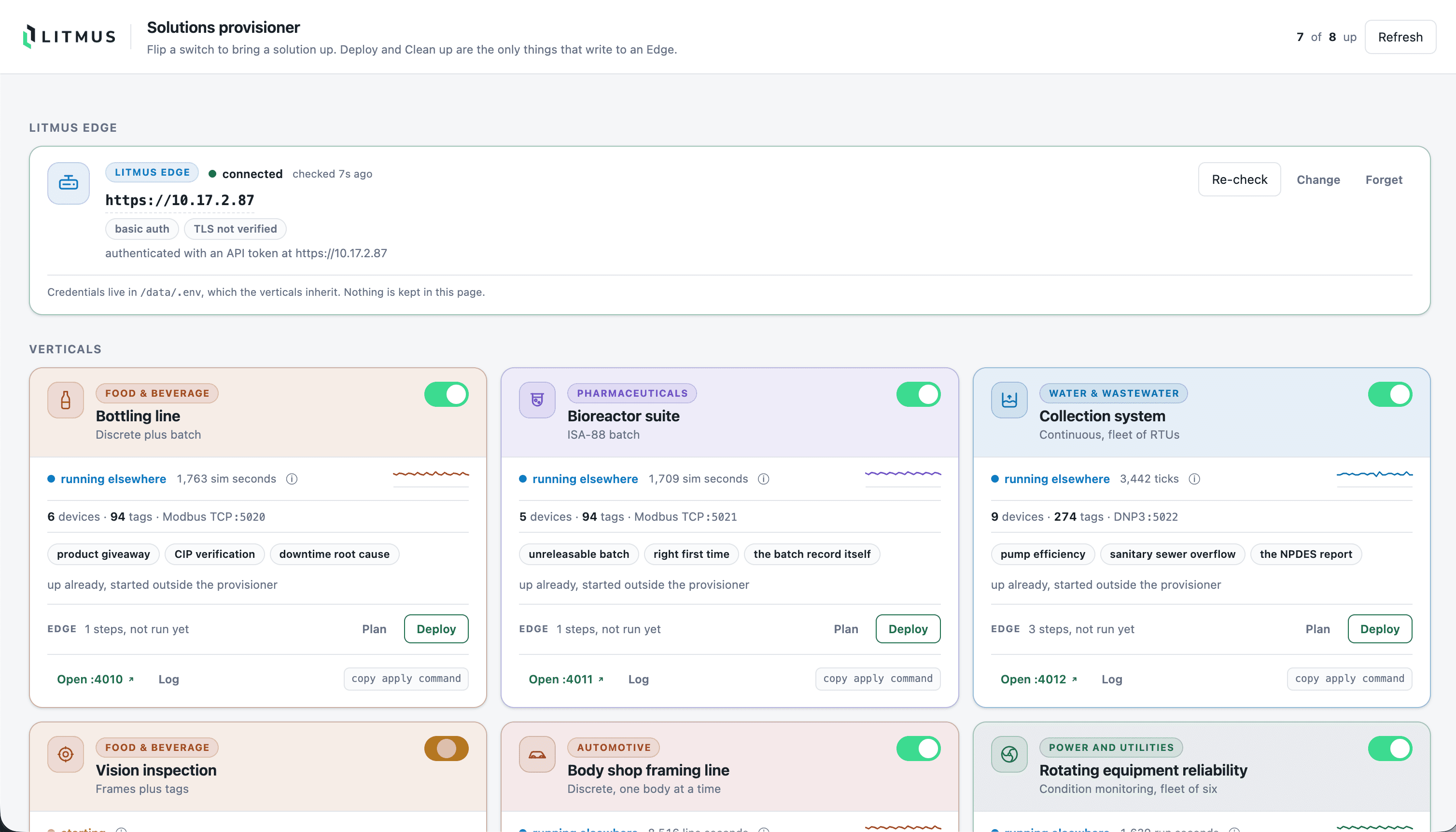Click Forget for the Edge connection

pyautogui.click(x=1384, y=180)
